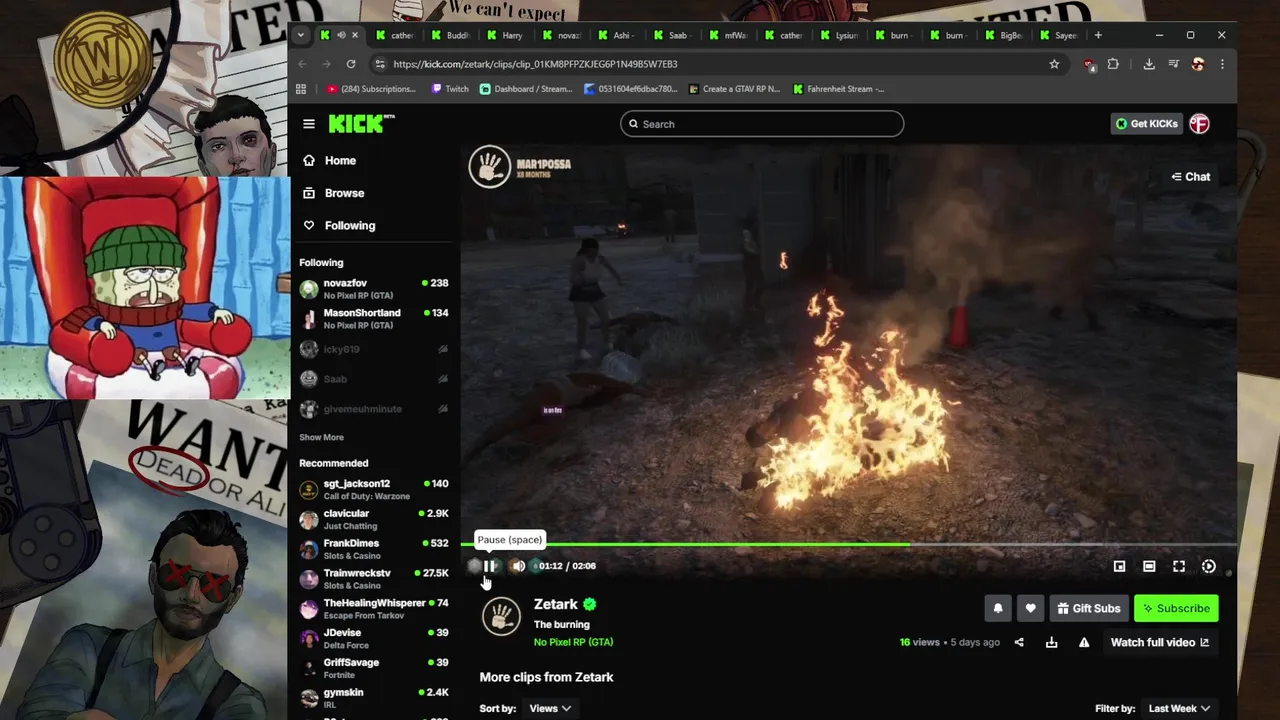This screenshot has width=1280, height=720.
Task: Switch to the Sayee browser tab
Action: 1058,35
